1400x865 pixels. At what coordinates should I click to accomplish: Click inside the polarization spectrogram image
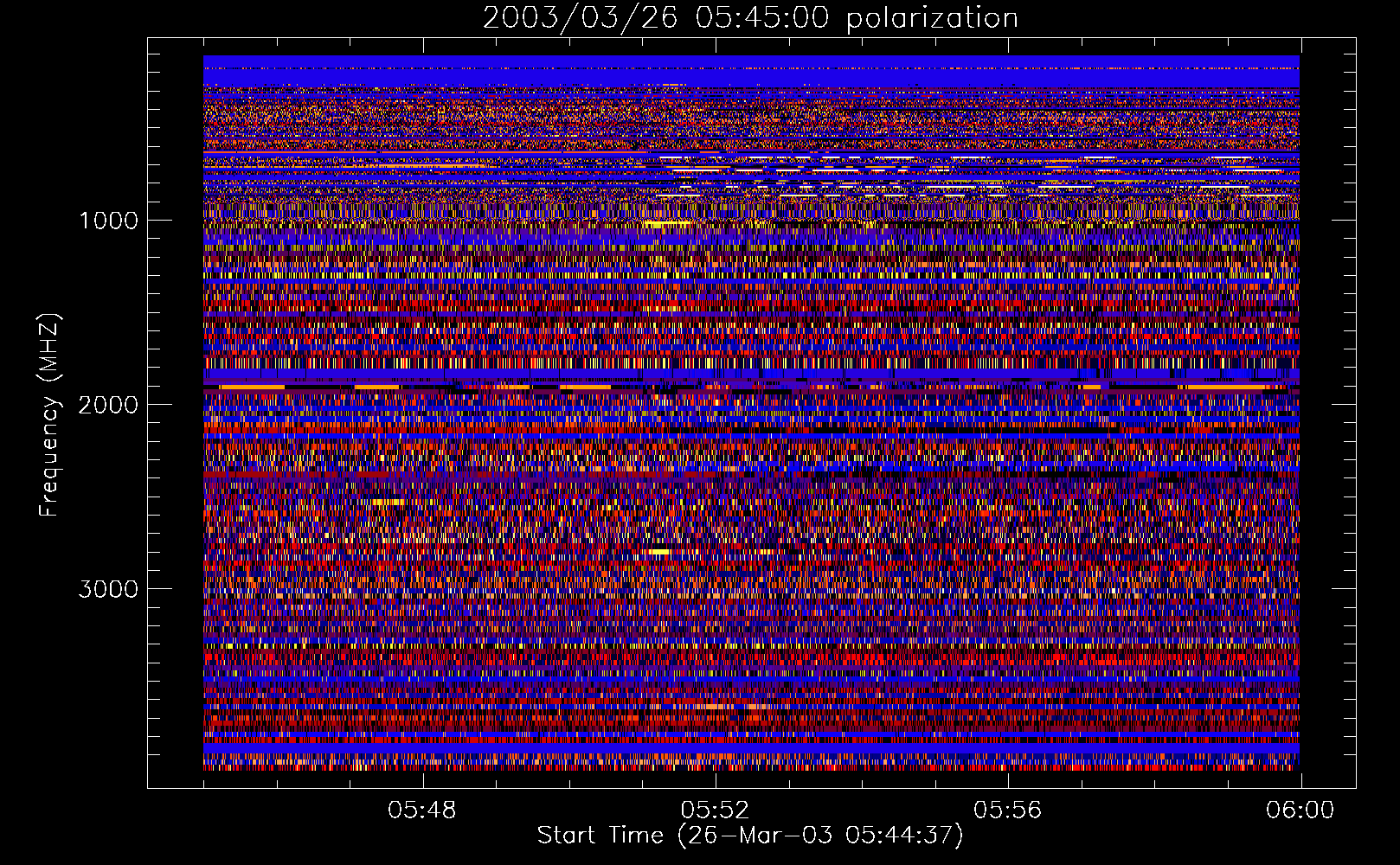pyautogui.click(x=751, y=413)
